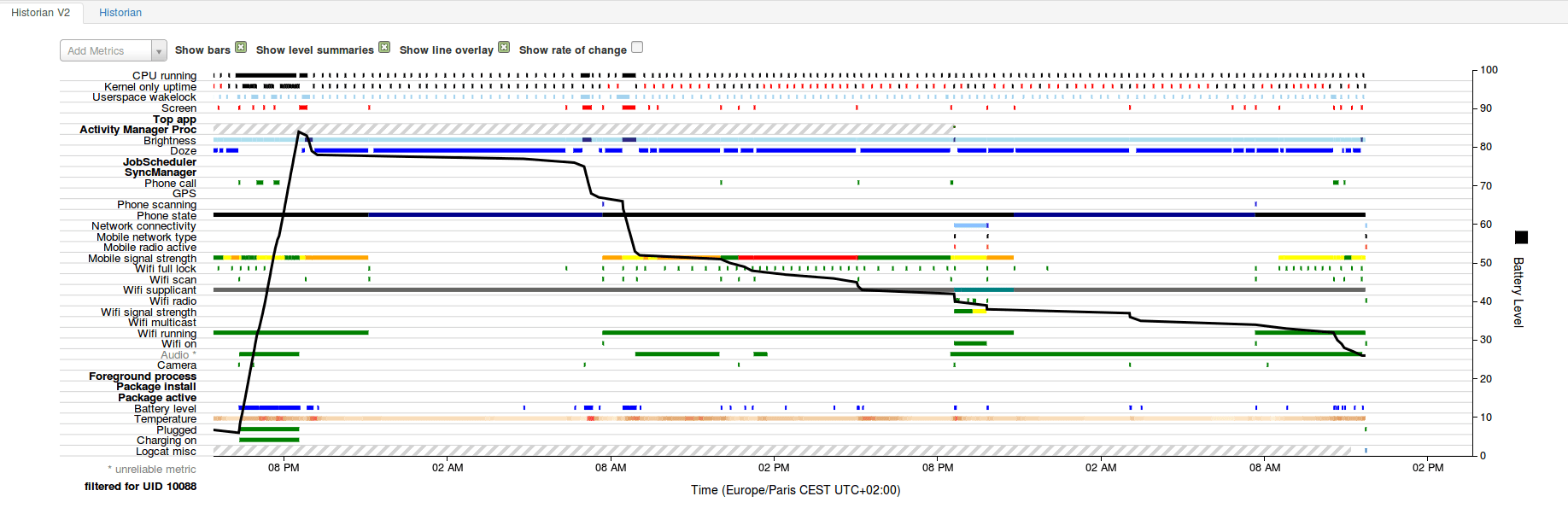This screenshot has height=508, width=1568.
Task: Switch to the Historian tab
Action: tap(120, 13)
